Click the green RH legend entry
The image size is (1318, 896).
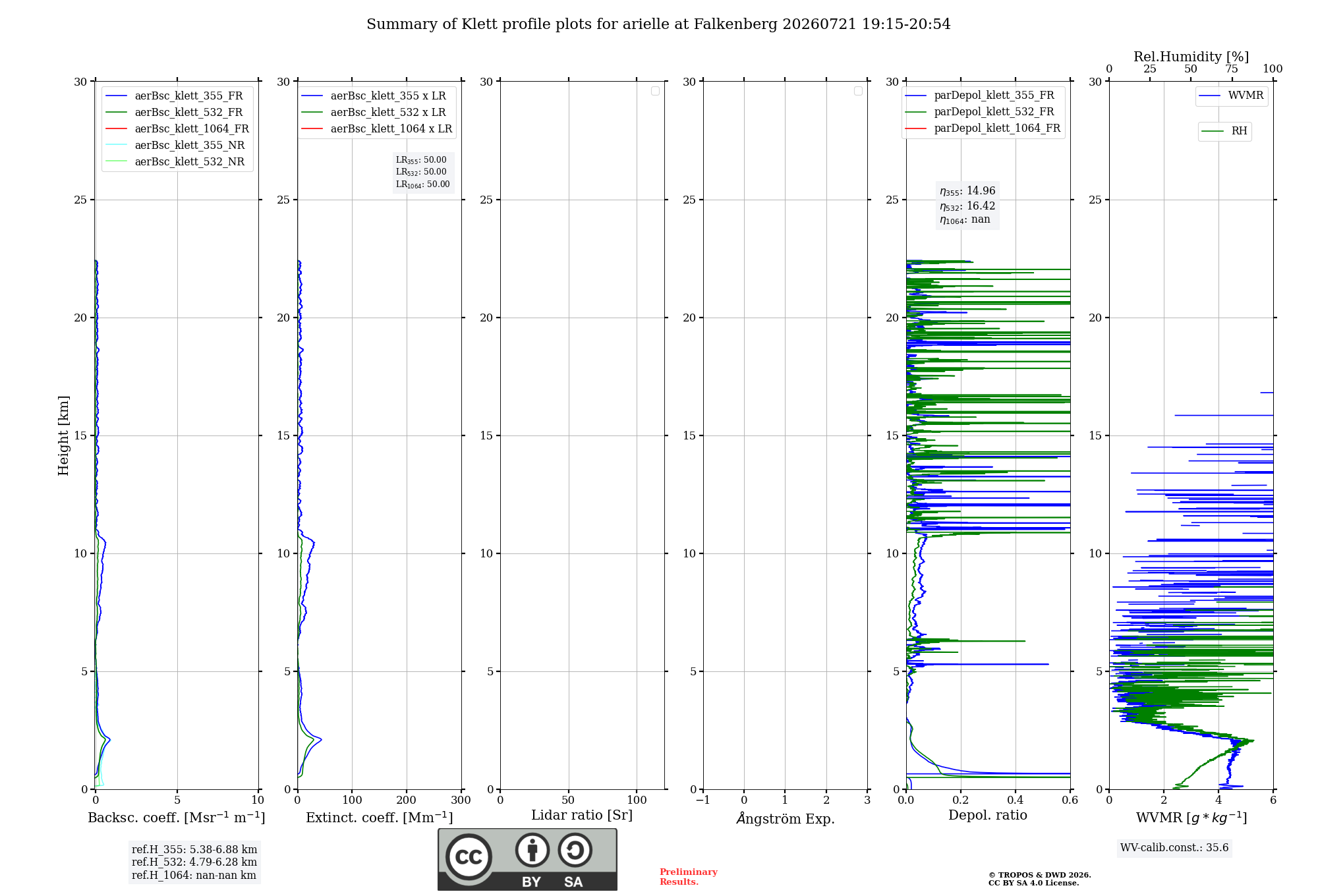tap(1224, 131)
